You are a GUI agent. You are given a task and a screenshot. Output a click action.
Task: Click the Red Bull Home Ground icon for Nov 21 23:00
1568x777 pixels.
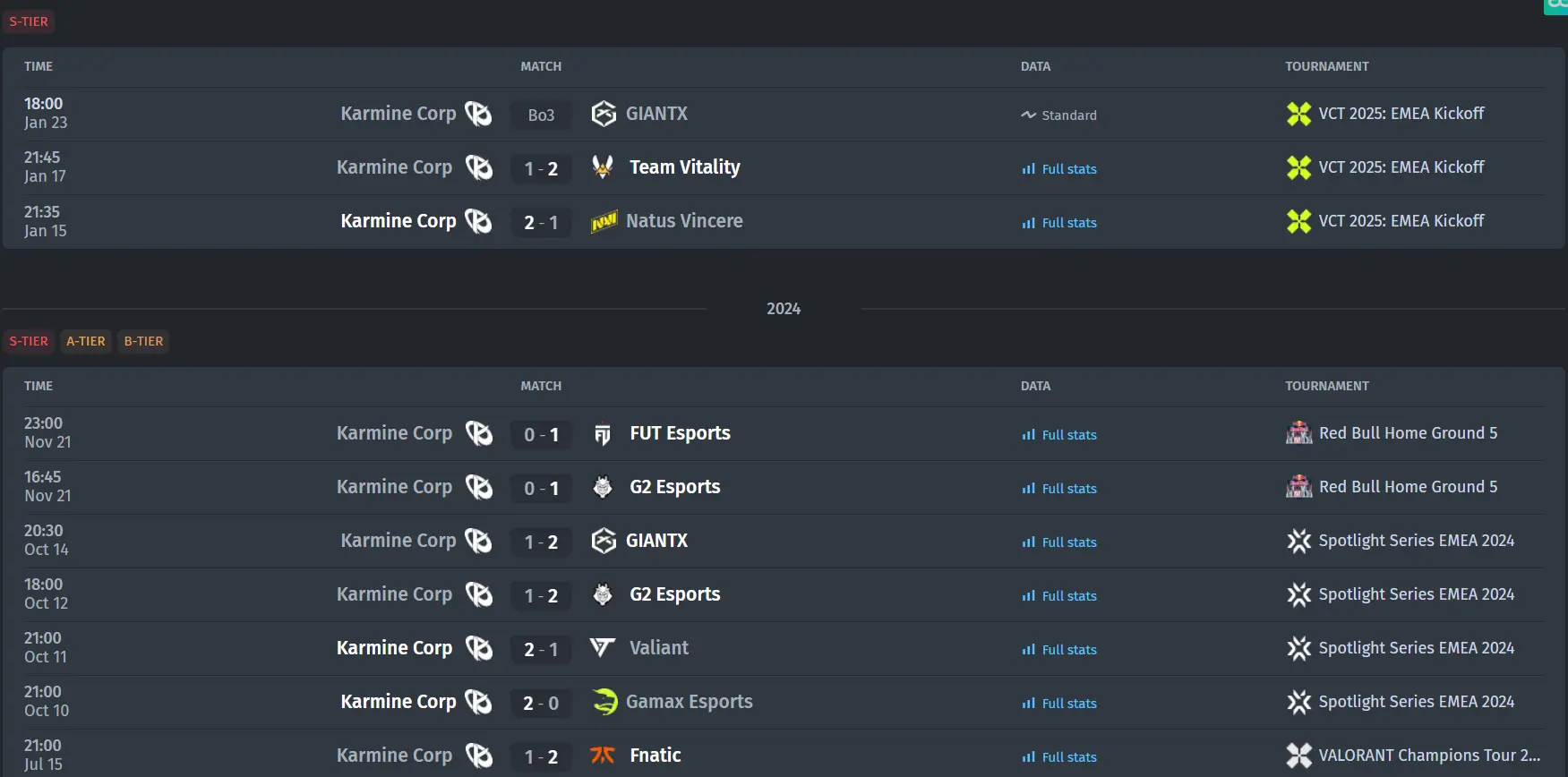click(x=1298, y=433)
